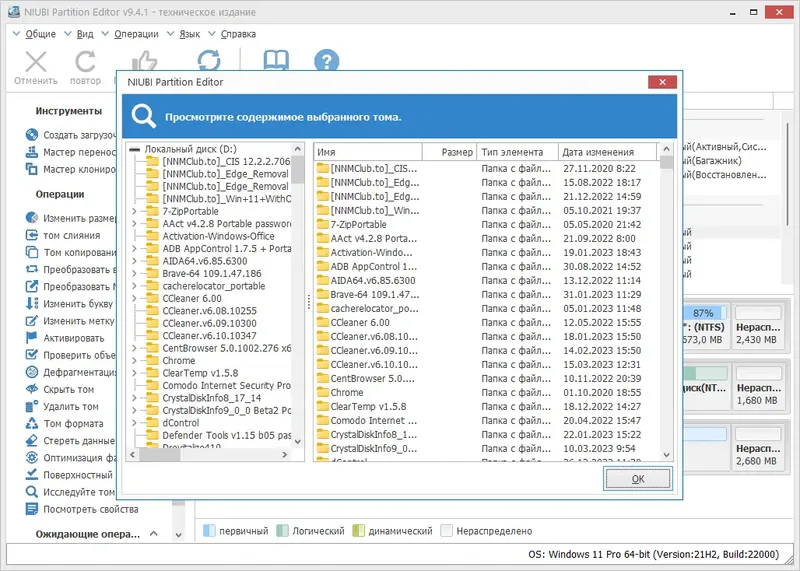Expand the Chrome folder in tree

[x=134, y=360]
